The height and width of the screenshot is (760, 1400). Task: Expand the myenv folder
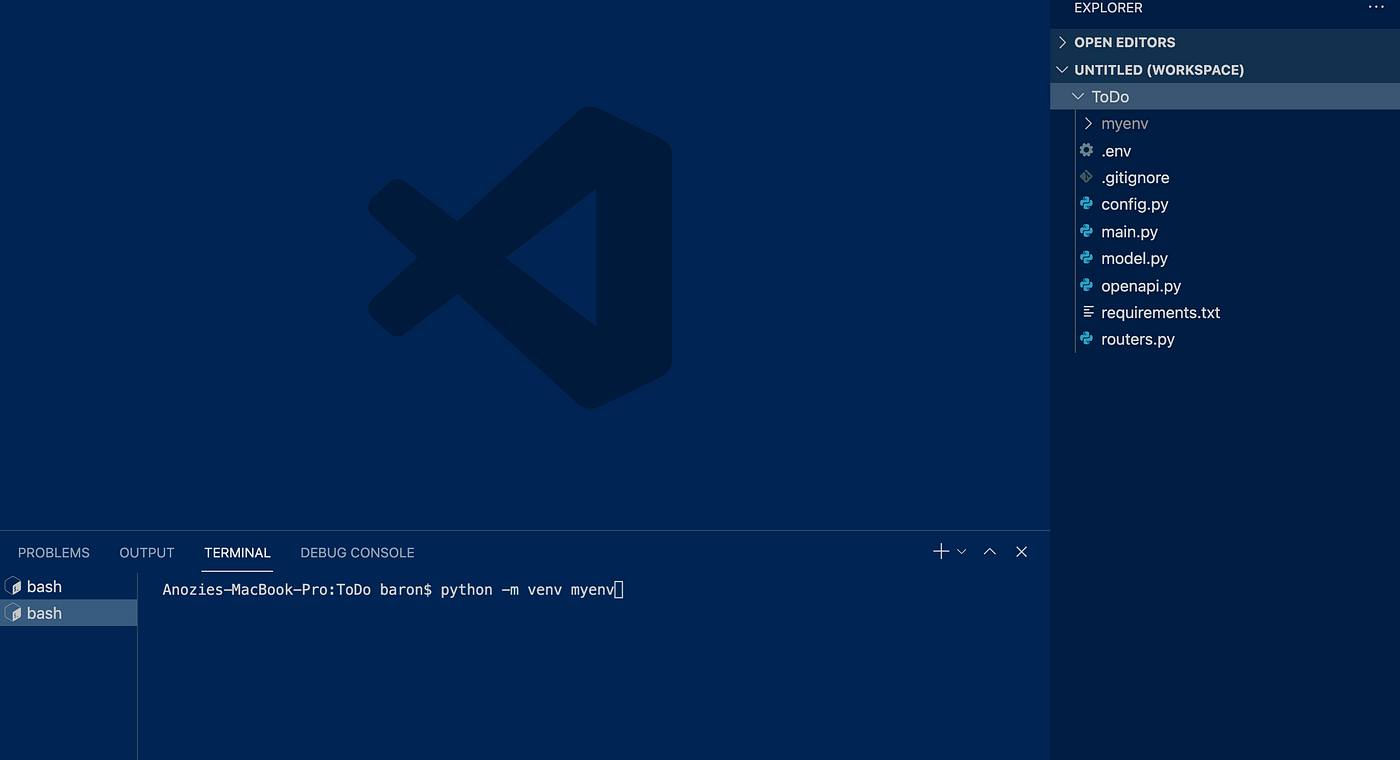(1088, 124)
